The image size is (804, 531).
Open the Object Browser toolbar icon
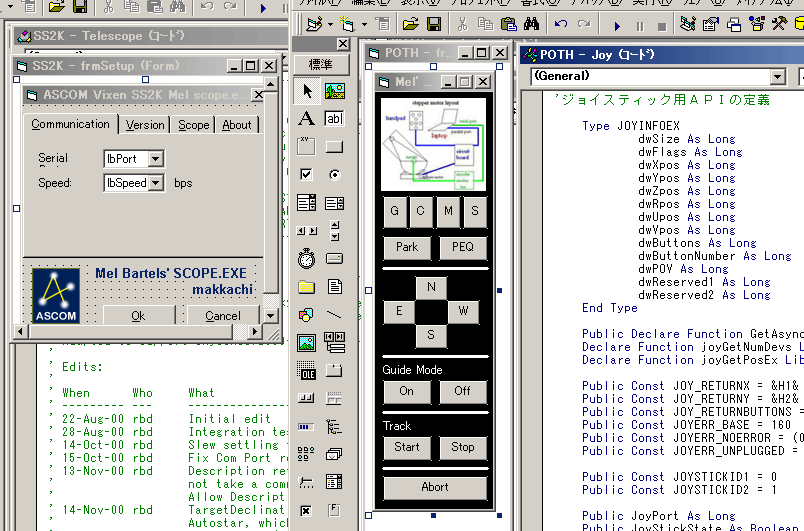click(756, 24)
